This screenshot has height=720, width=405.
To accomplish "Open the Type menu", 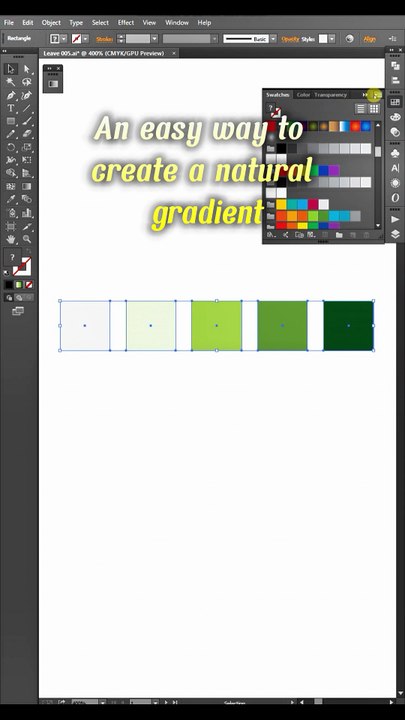I will (76, 22).
